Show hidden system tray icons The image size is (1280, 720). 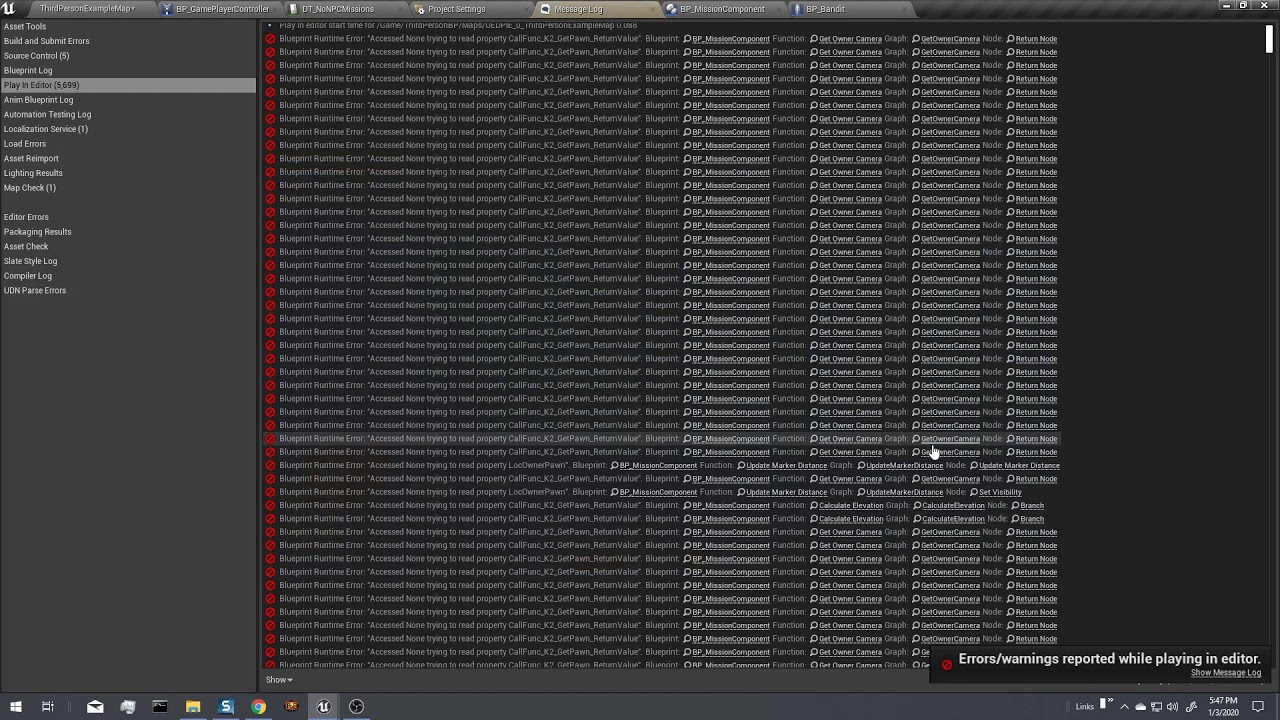1124,707
